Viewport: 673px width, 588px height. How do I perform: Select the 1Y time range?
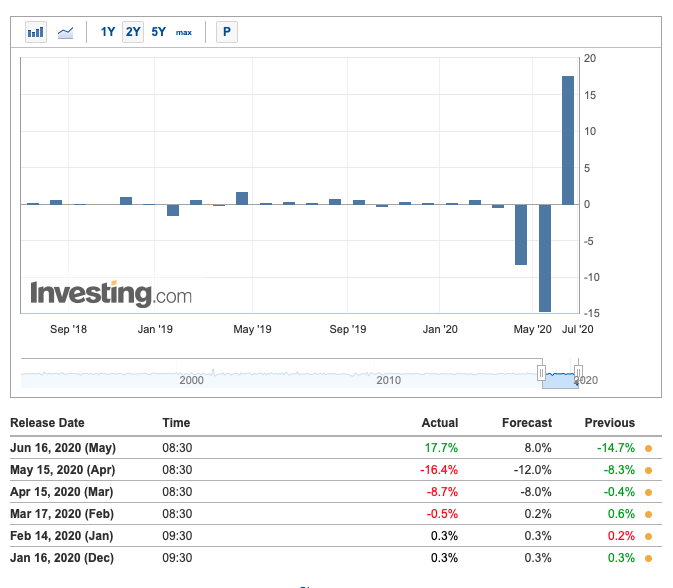(x=108, y=32)
